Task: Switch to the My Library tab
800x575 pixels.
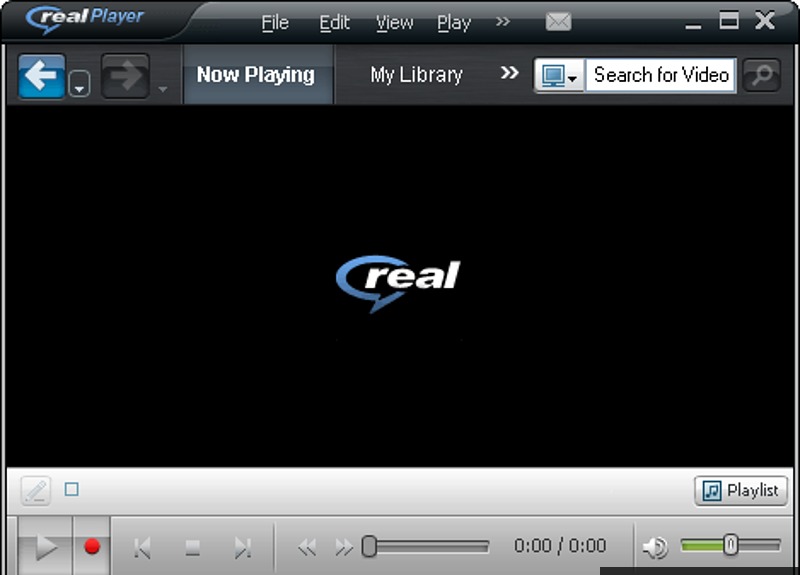Action: [x=416, y=74]
